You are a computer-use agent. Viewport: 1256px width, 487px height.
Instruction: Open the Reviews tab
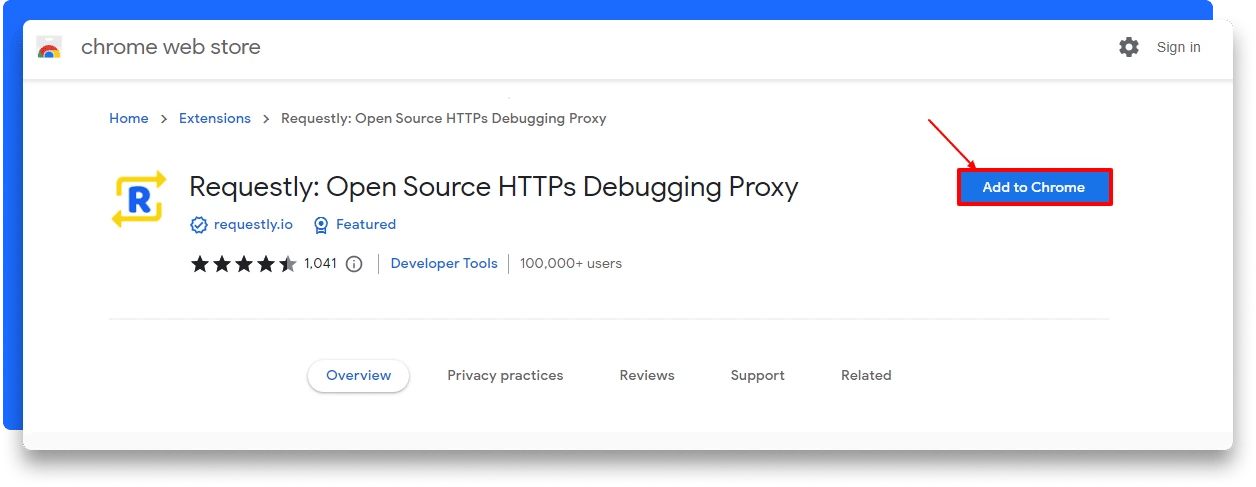coord(647,376)
